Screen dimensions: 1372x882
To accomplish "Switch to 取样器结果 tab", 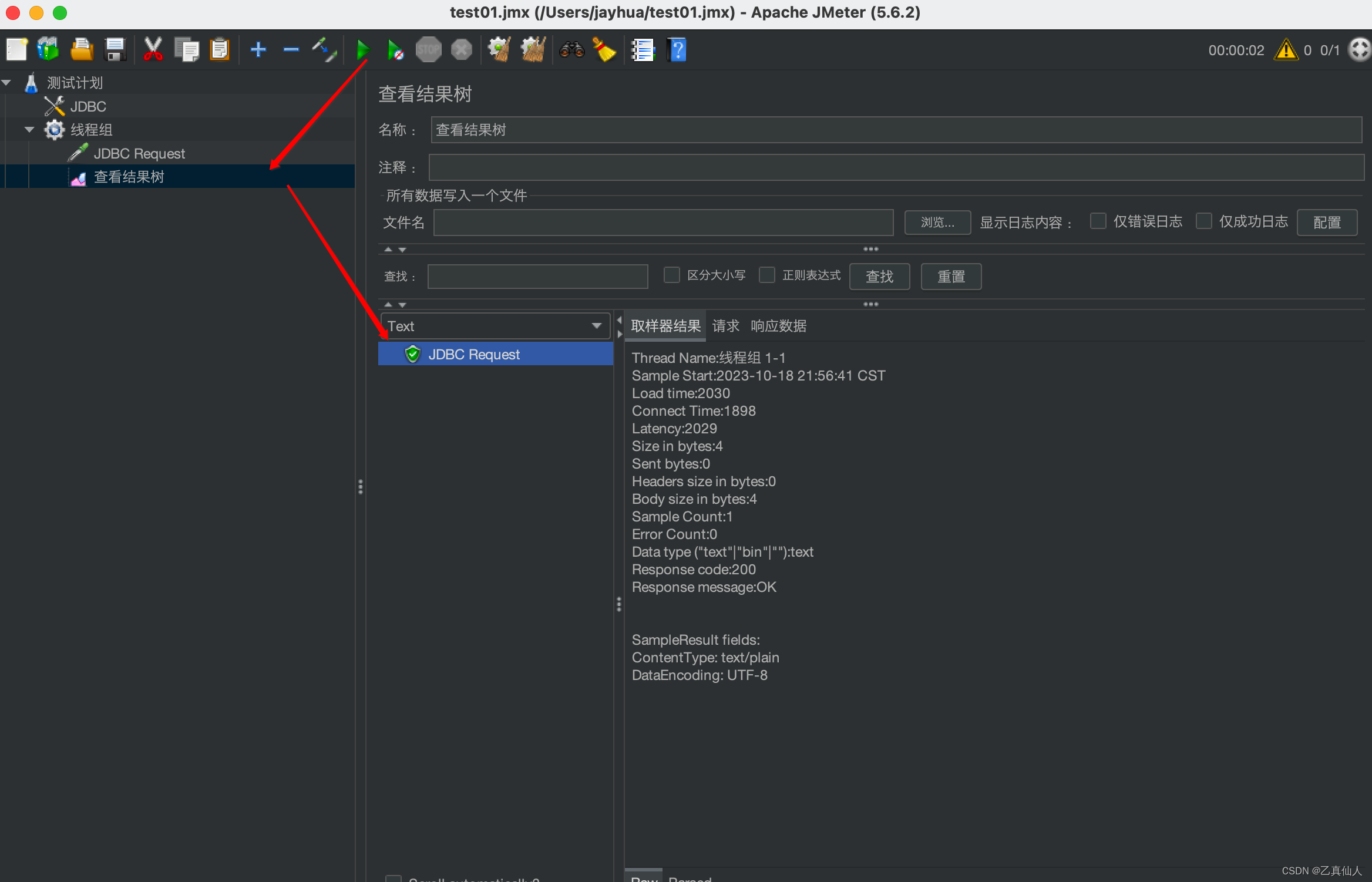I will [665, 326].
